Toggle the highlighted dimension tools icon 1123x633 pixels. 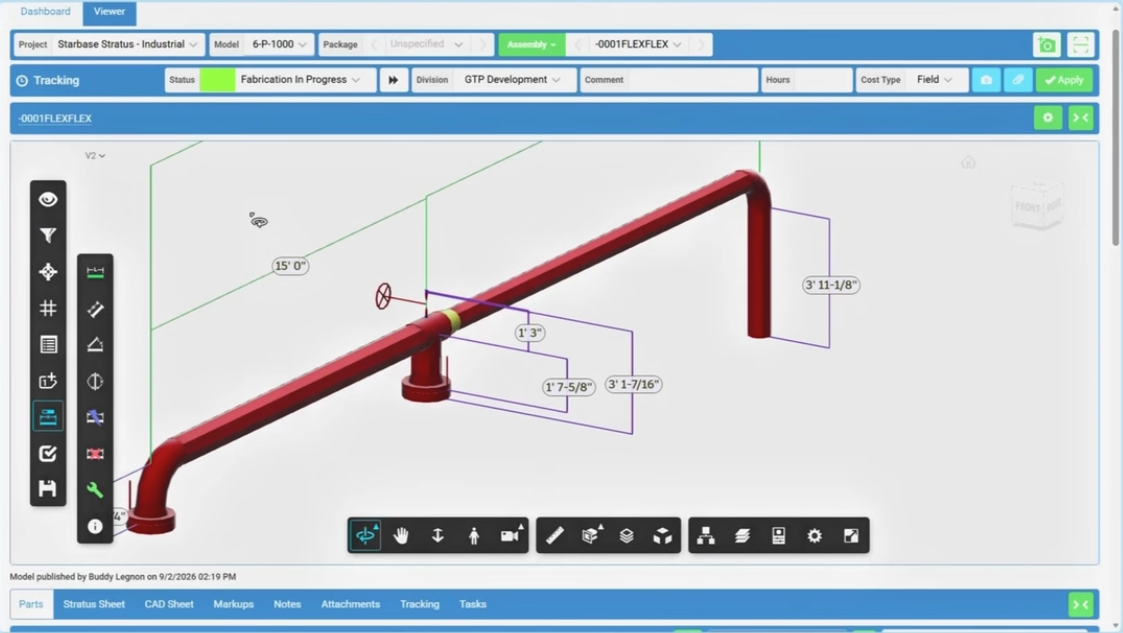pos(48,417)
